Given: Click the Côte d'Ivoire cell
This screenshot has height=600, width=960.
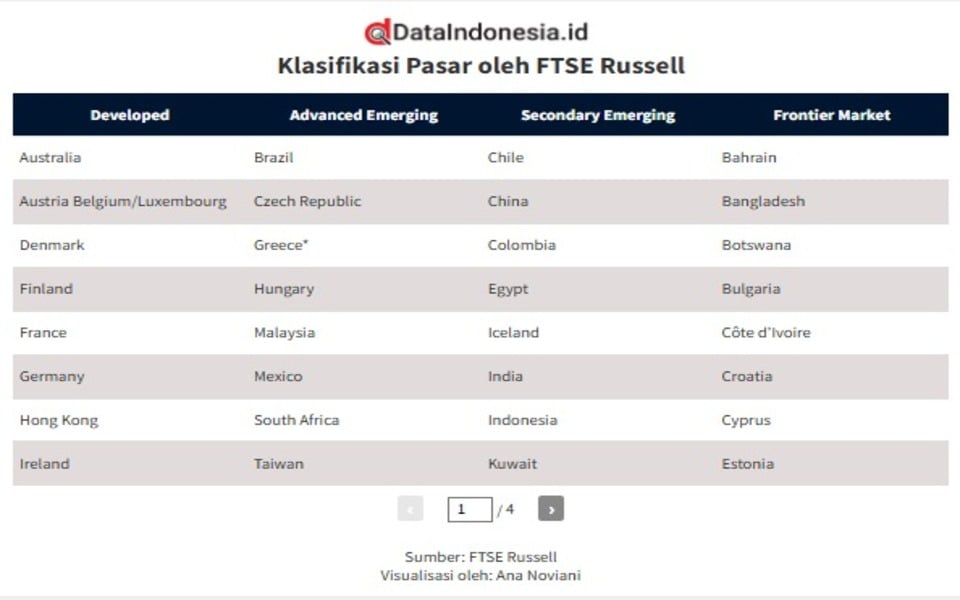Looking at the screenshot, I should [x=766, y=332].
